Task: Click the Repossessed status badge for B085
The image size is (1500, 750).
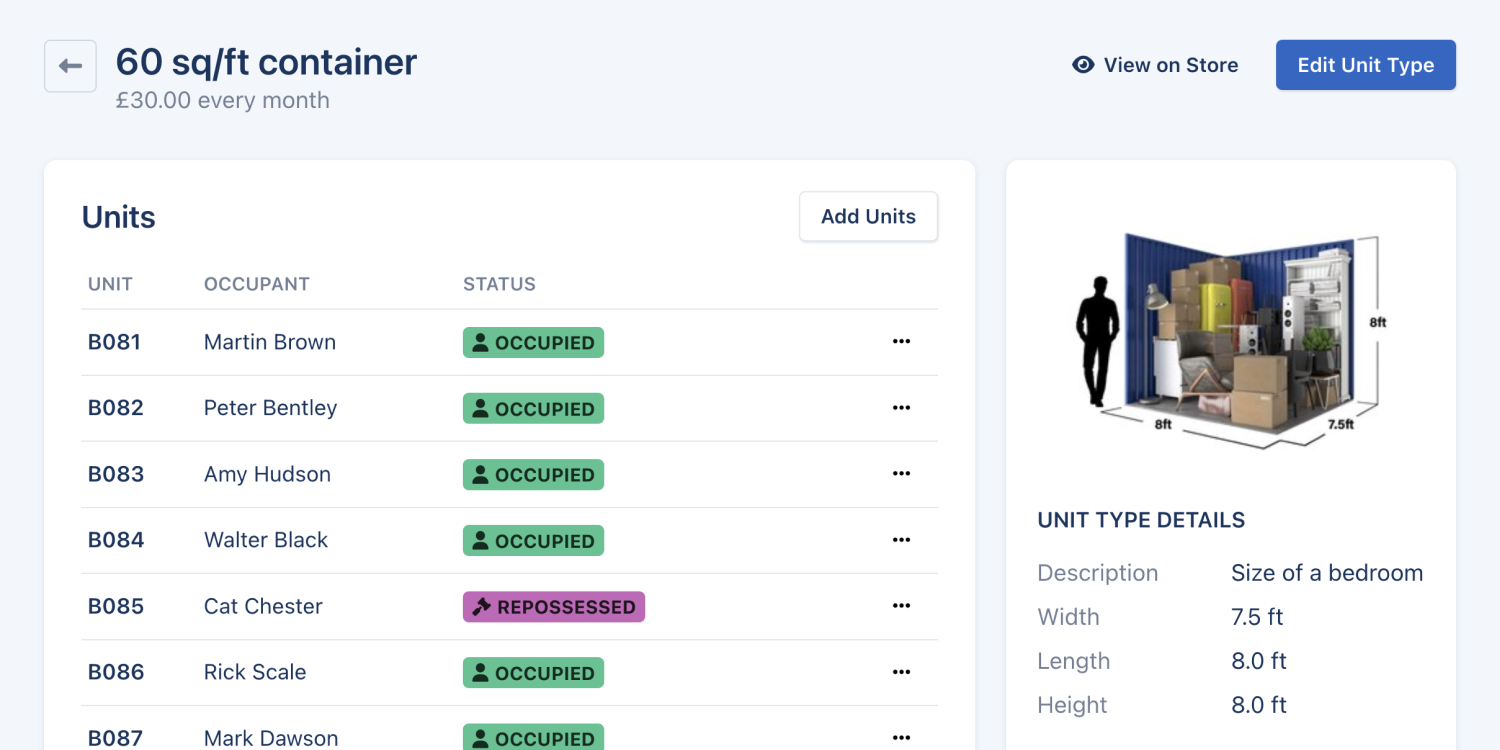Action: pos(553,607)
